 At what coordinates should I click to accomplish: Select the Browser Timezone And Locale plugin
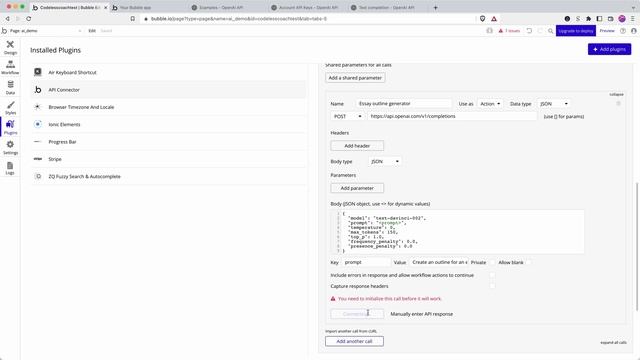pyautogui.click(x=169, y=107)
